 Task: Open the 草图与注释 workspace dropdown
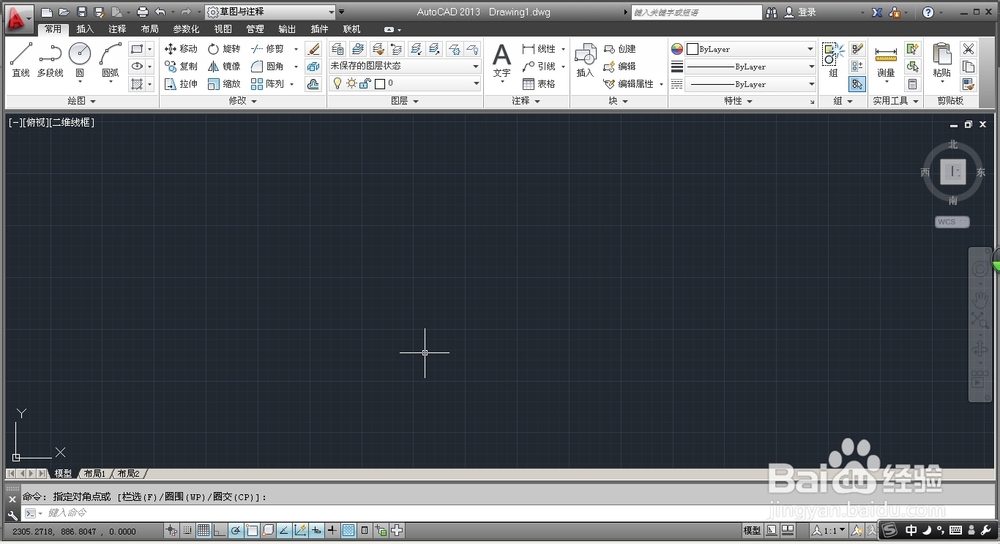pos(270,11)
